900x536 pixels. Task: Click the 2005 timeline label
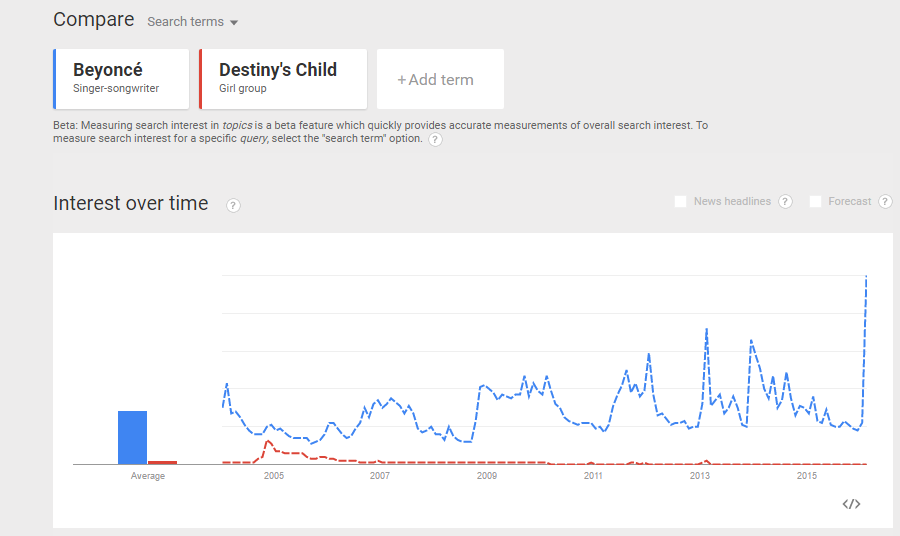[x=274, y=476]
